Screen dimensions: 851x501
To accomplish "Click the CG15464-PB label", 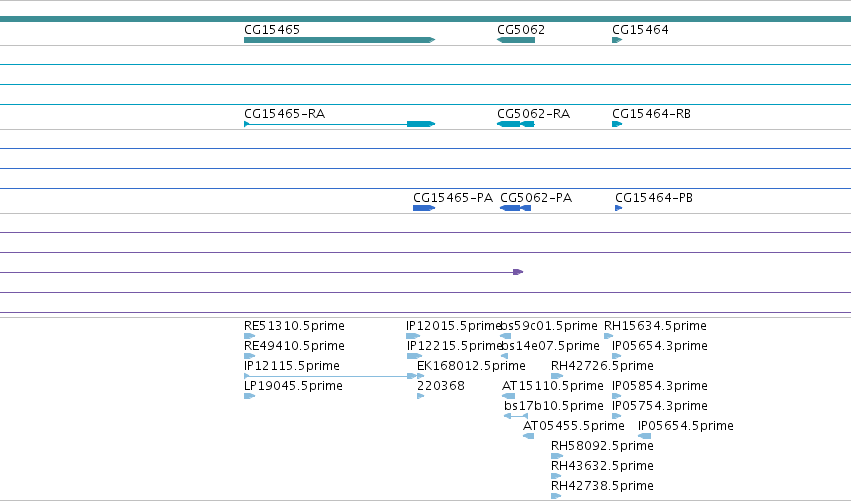I will click(654, 198).
